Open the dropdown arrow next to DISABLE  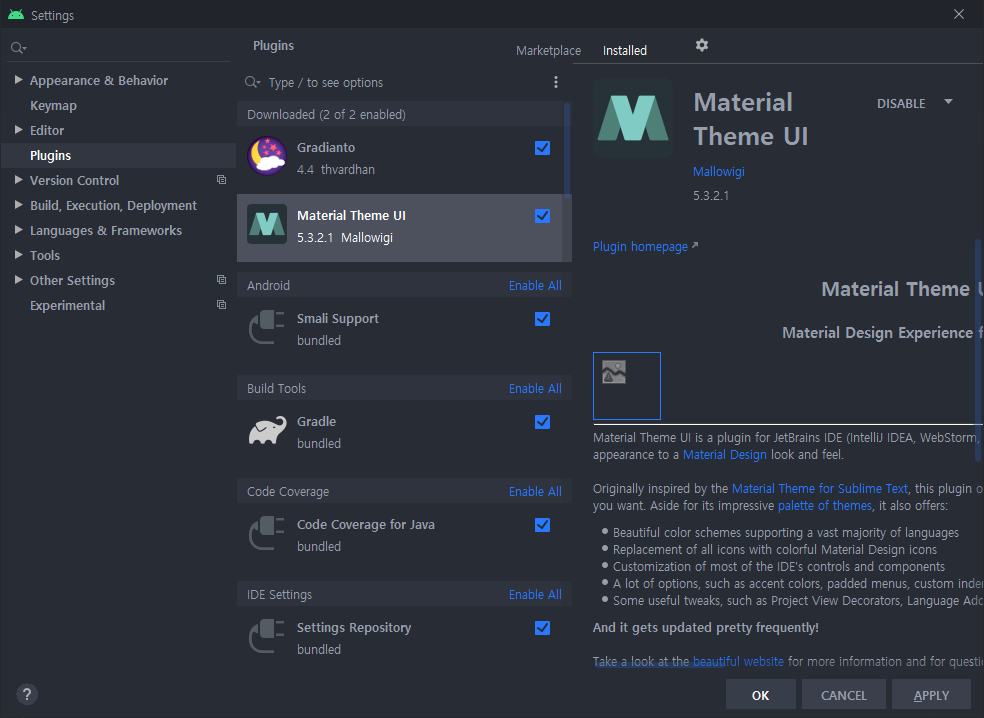[x=948, y=102]
